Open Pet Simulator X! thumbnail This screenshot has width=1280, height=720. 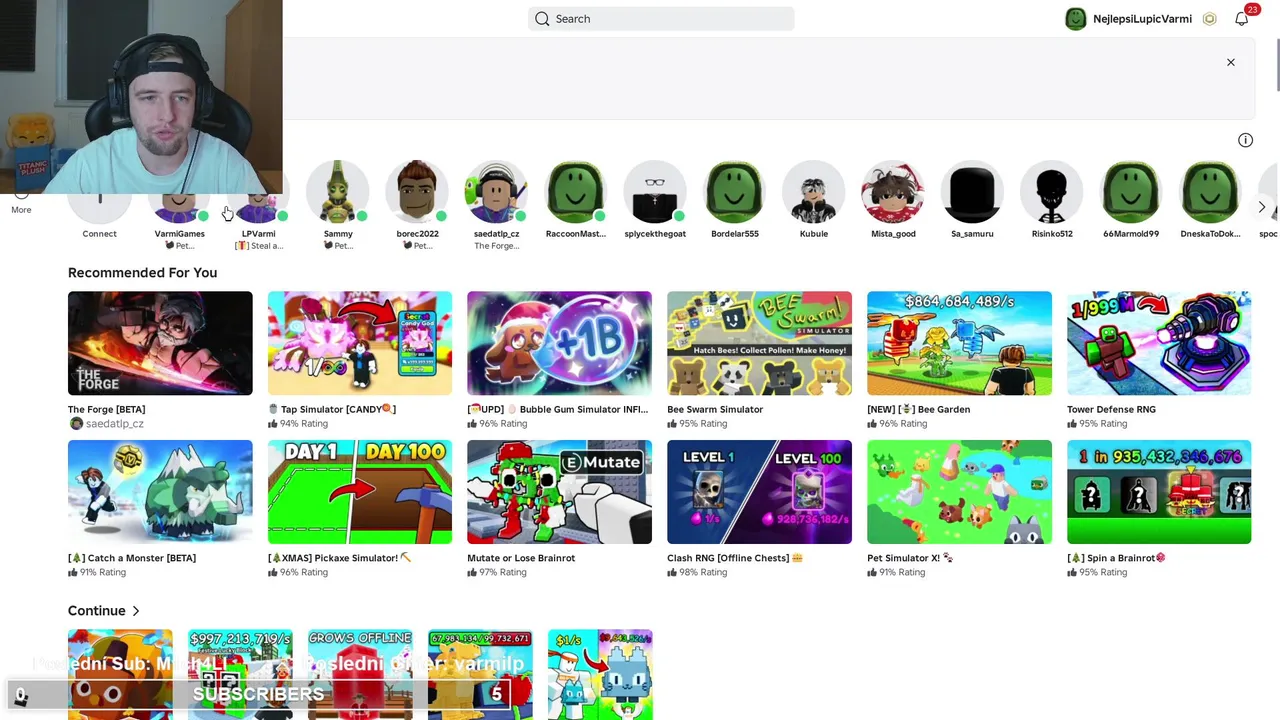[959, 492]
